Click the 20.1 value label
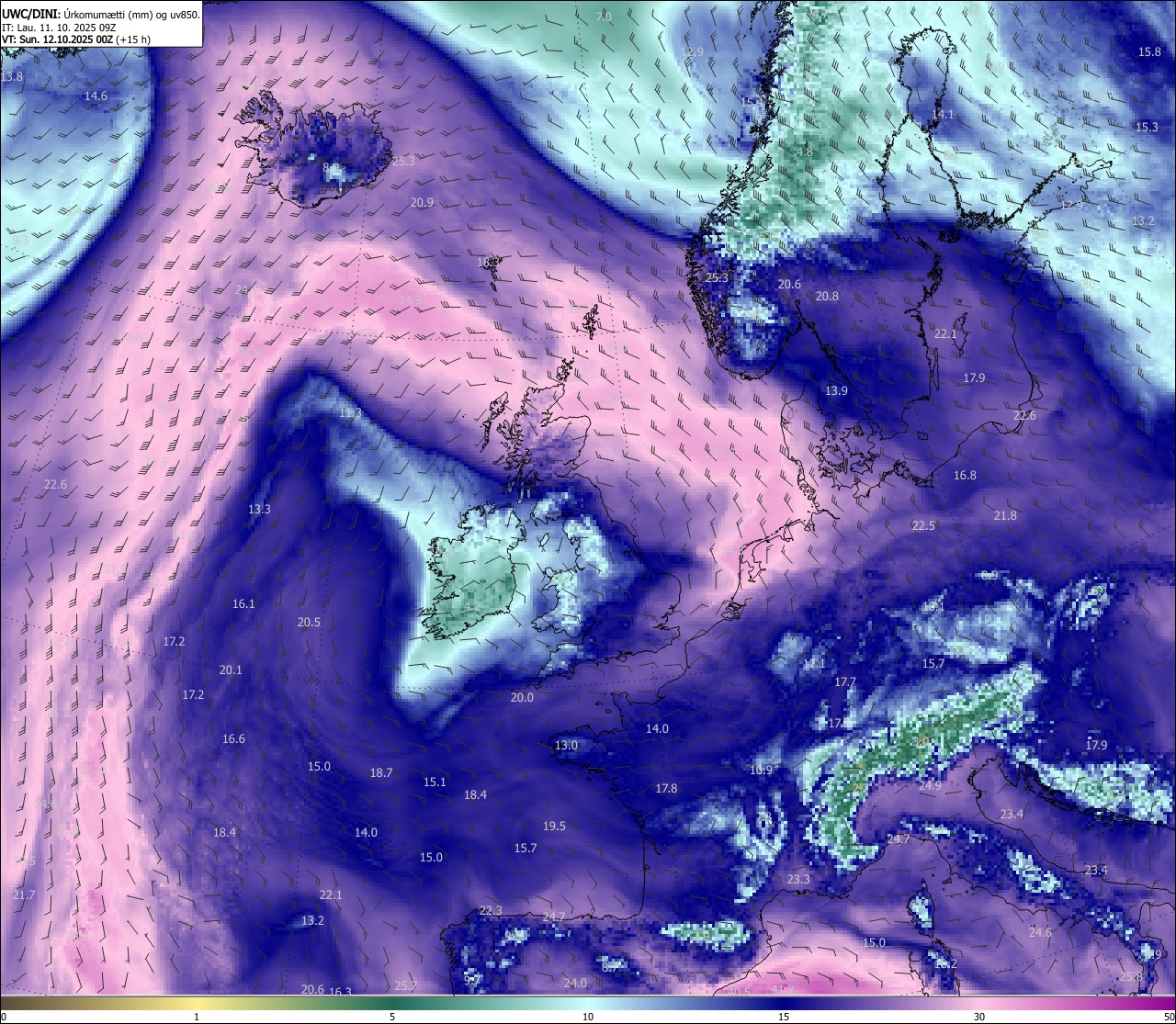Viewport: 1176px width, 1024px height. coord(231,670)
